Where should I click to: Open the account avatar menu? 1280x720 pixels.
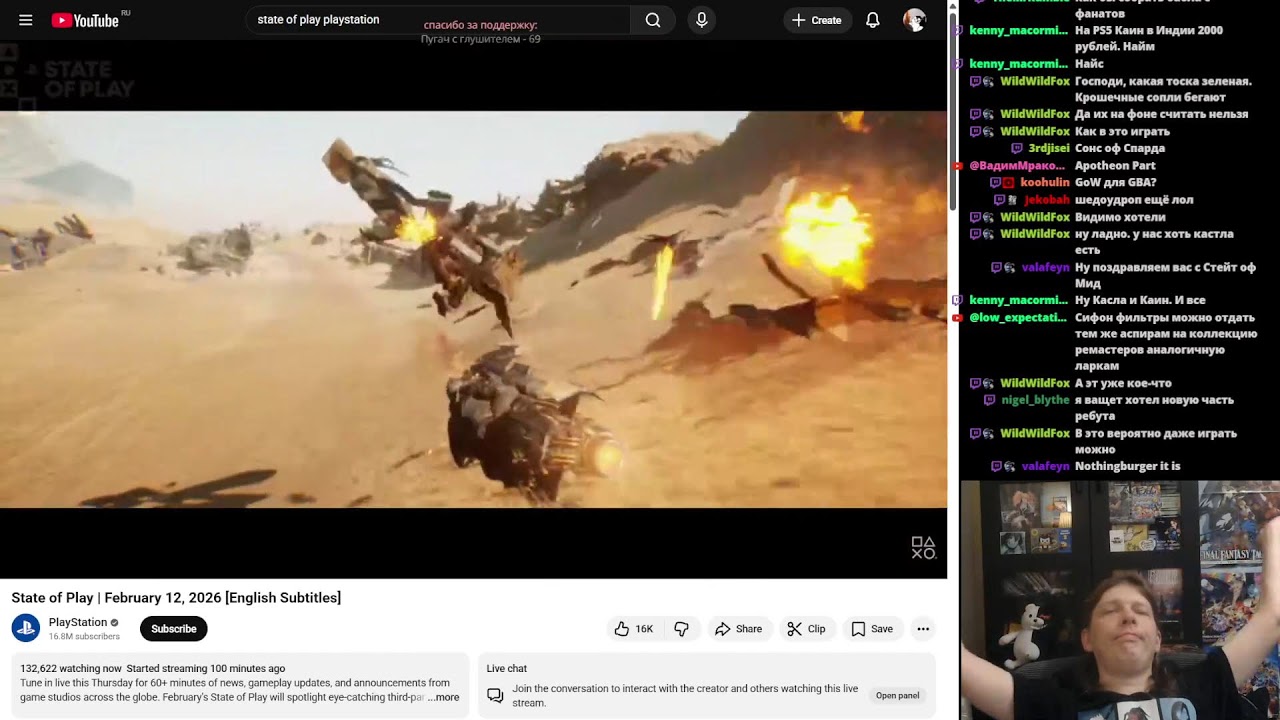914,20
